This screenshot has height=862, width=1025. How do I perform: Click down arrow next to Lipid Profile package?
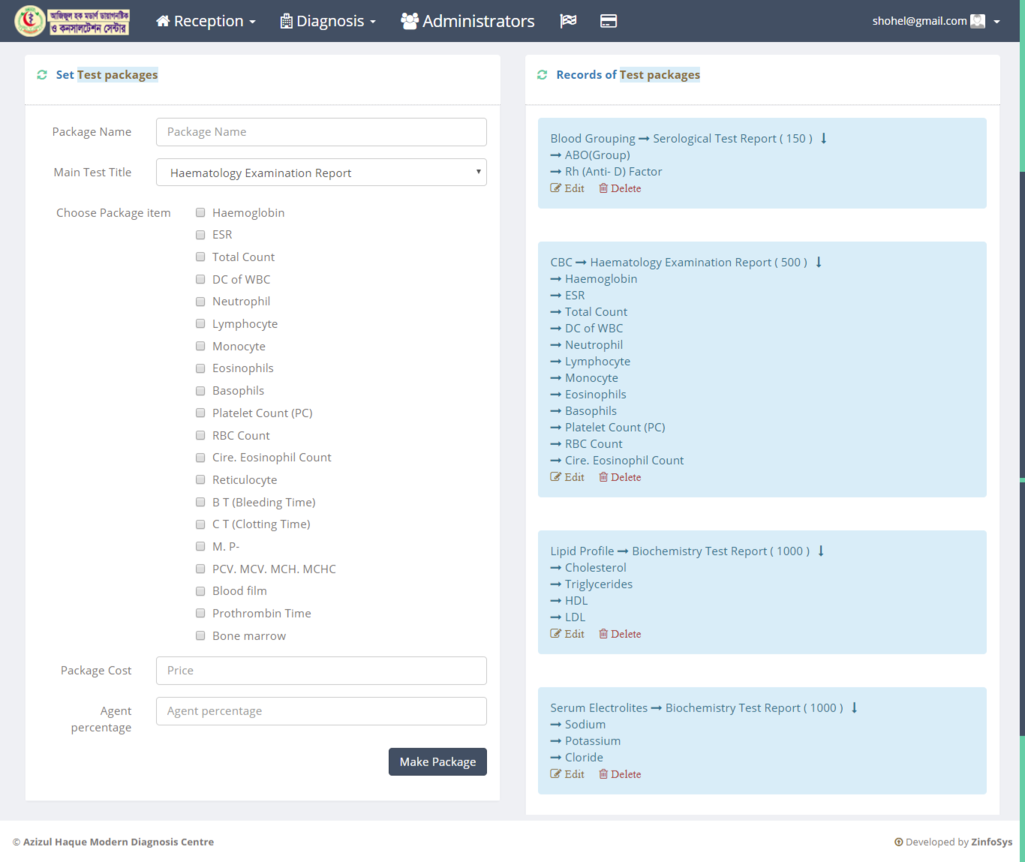coord(821,551)
